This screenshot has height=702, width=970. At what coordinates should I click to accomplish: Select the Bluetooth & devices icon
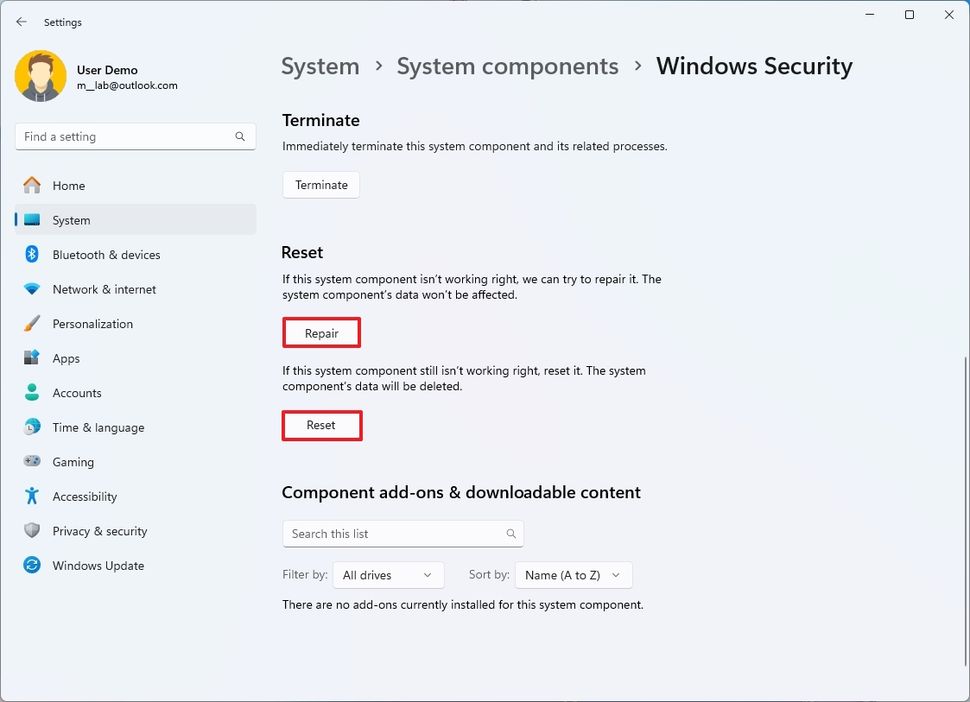32,254
